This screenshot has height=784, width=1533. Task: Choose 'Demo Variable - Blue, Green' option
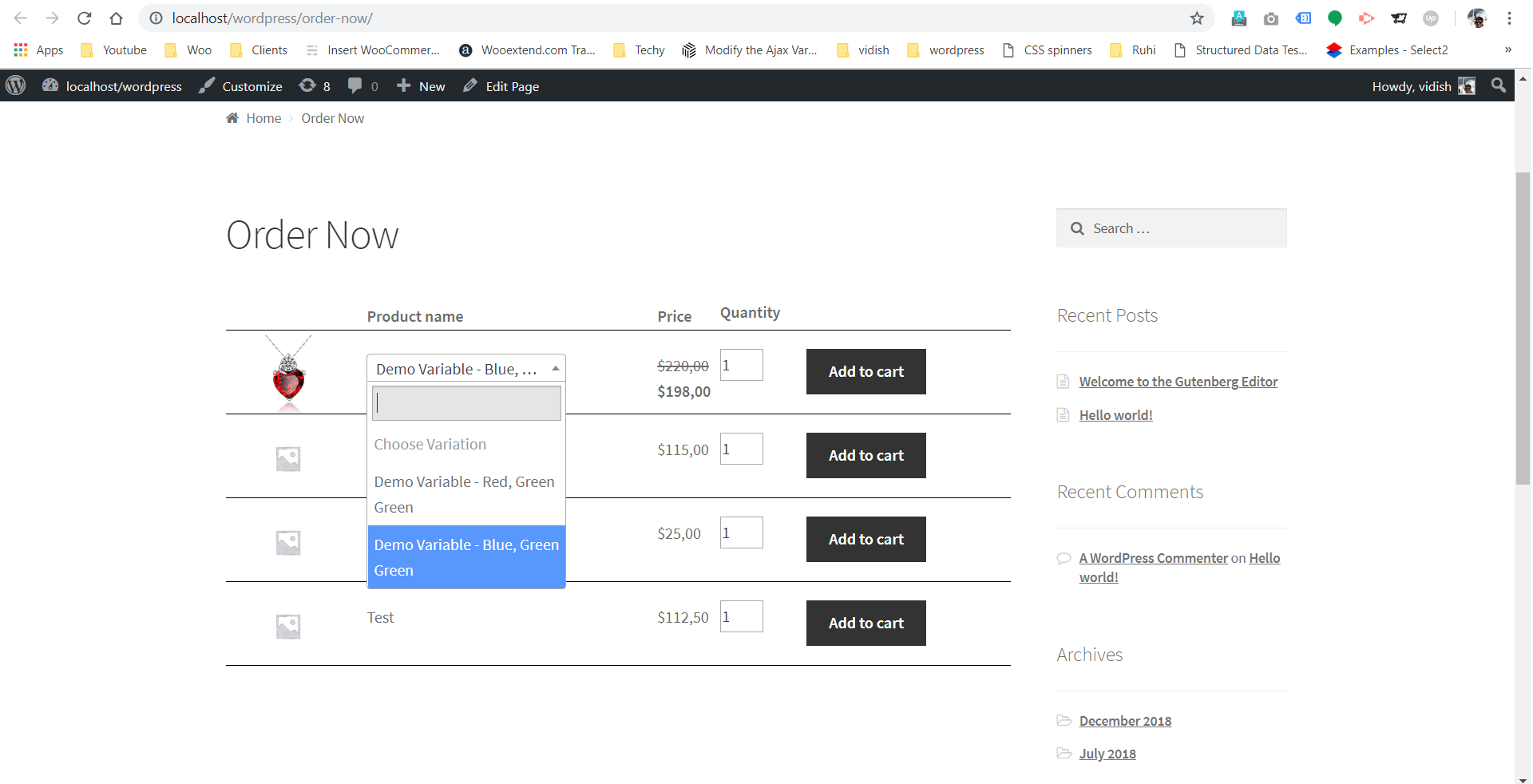tap(466, 556)
